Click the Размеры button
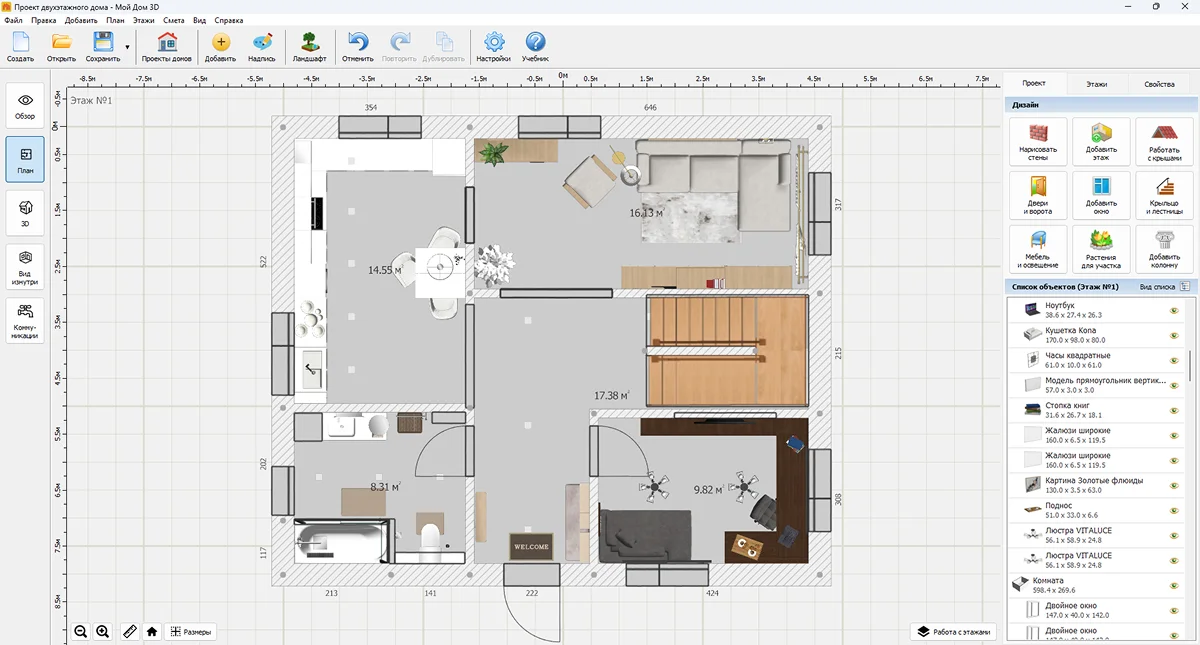The width and height of the screenshot is (1200, 645). point(190,631)
